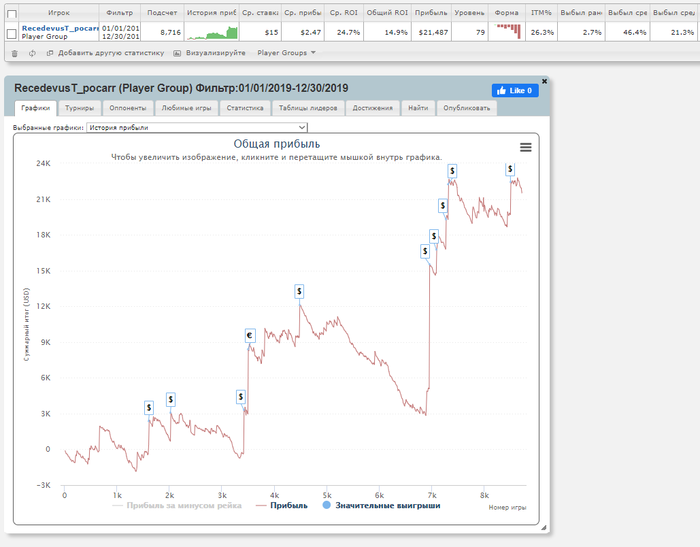Switch to the Турниры tab

tap(79, 108)
